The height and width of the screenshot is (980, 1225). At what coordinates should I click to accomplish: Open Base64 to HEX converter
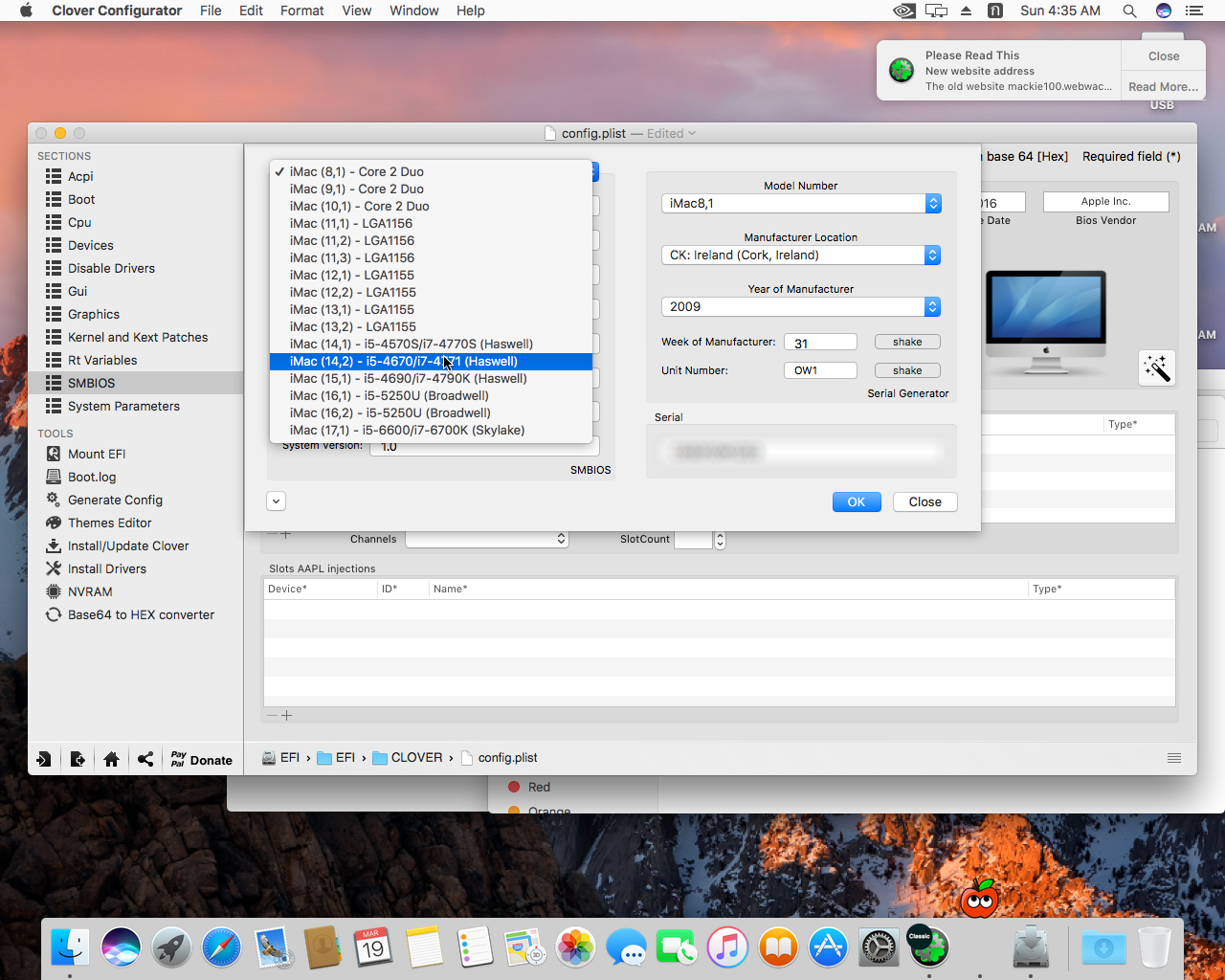click(141, 614)
